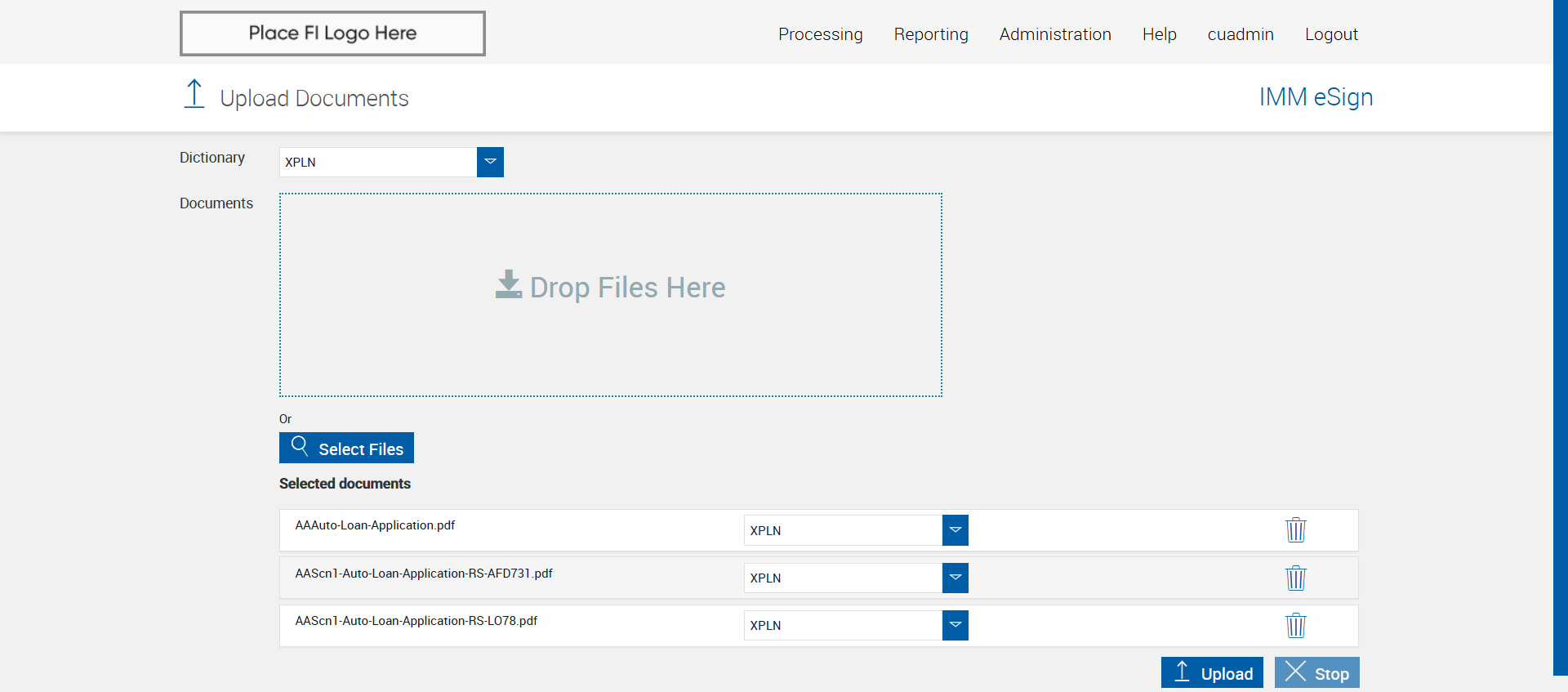
Task: Open the main Dictionary dropdown
Action: [x=490, y=162]
